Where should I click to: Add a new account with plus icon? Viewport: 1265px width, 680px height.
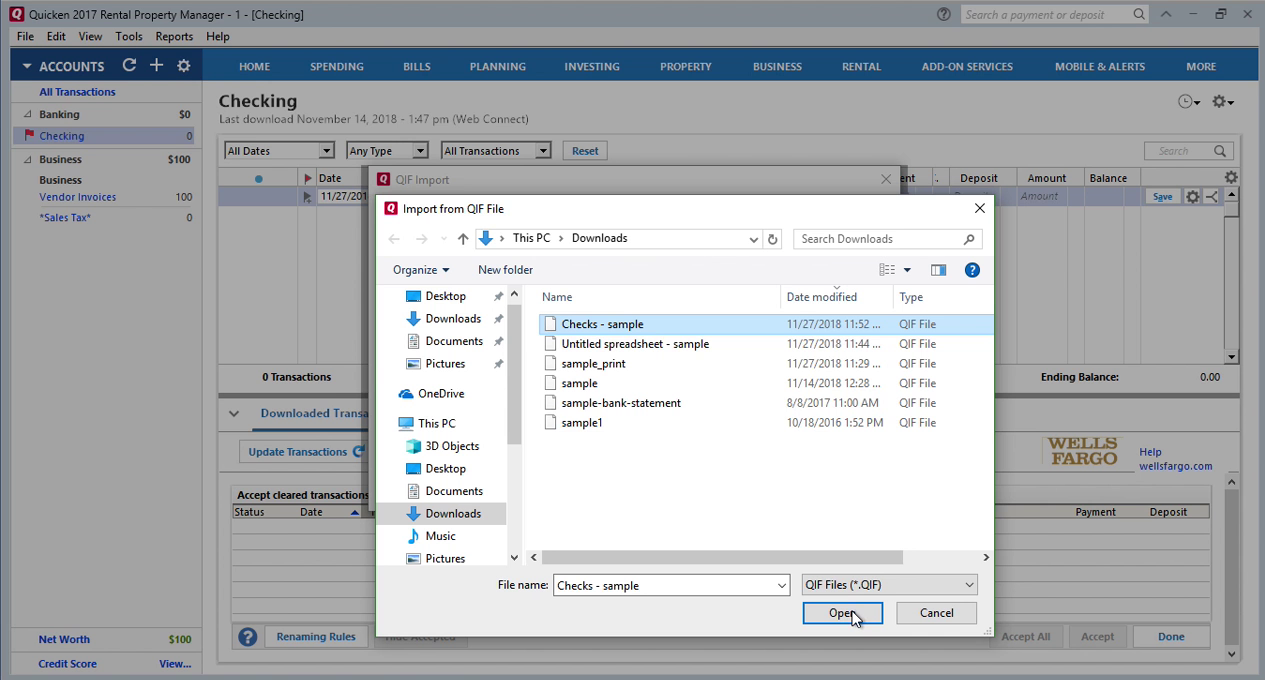[x=156, y=65]
